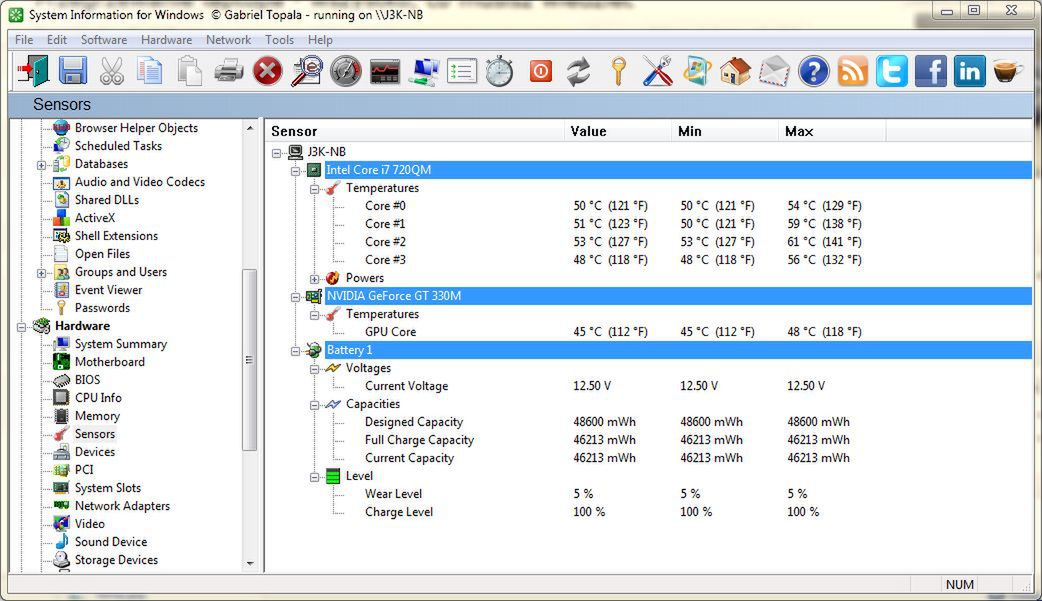Image resolution: width=1042 pixels, height=601 pixels.
Task: Expand the Databases tree node
Action: (x=41, y=165)
